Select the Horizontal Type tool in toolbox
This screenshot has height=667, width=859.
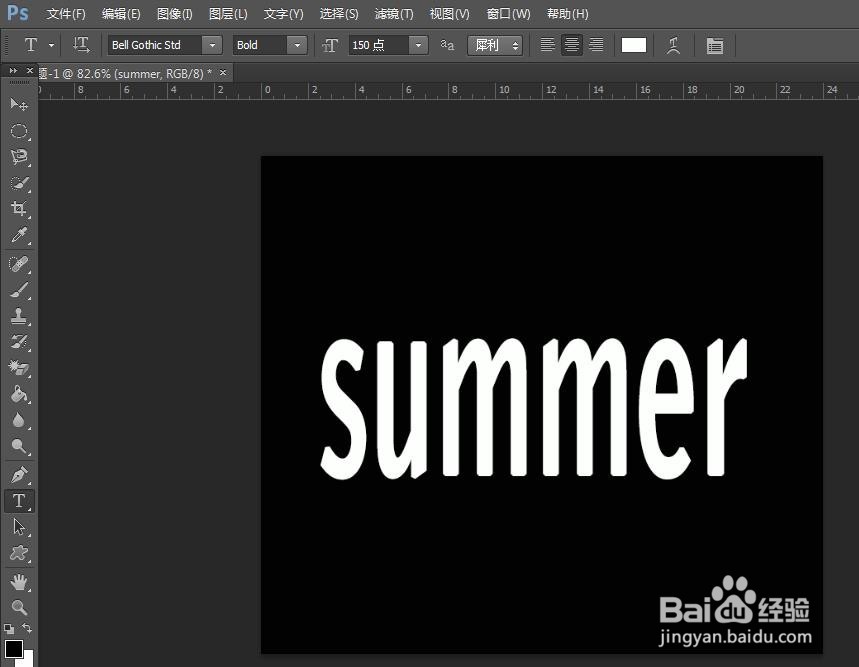tap(19, 501)
